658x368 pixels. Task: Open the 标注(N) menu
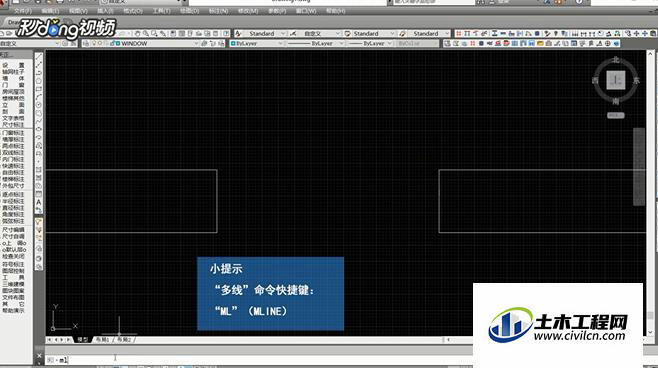tap(219, 11)
